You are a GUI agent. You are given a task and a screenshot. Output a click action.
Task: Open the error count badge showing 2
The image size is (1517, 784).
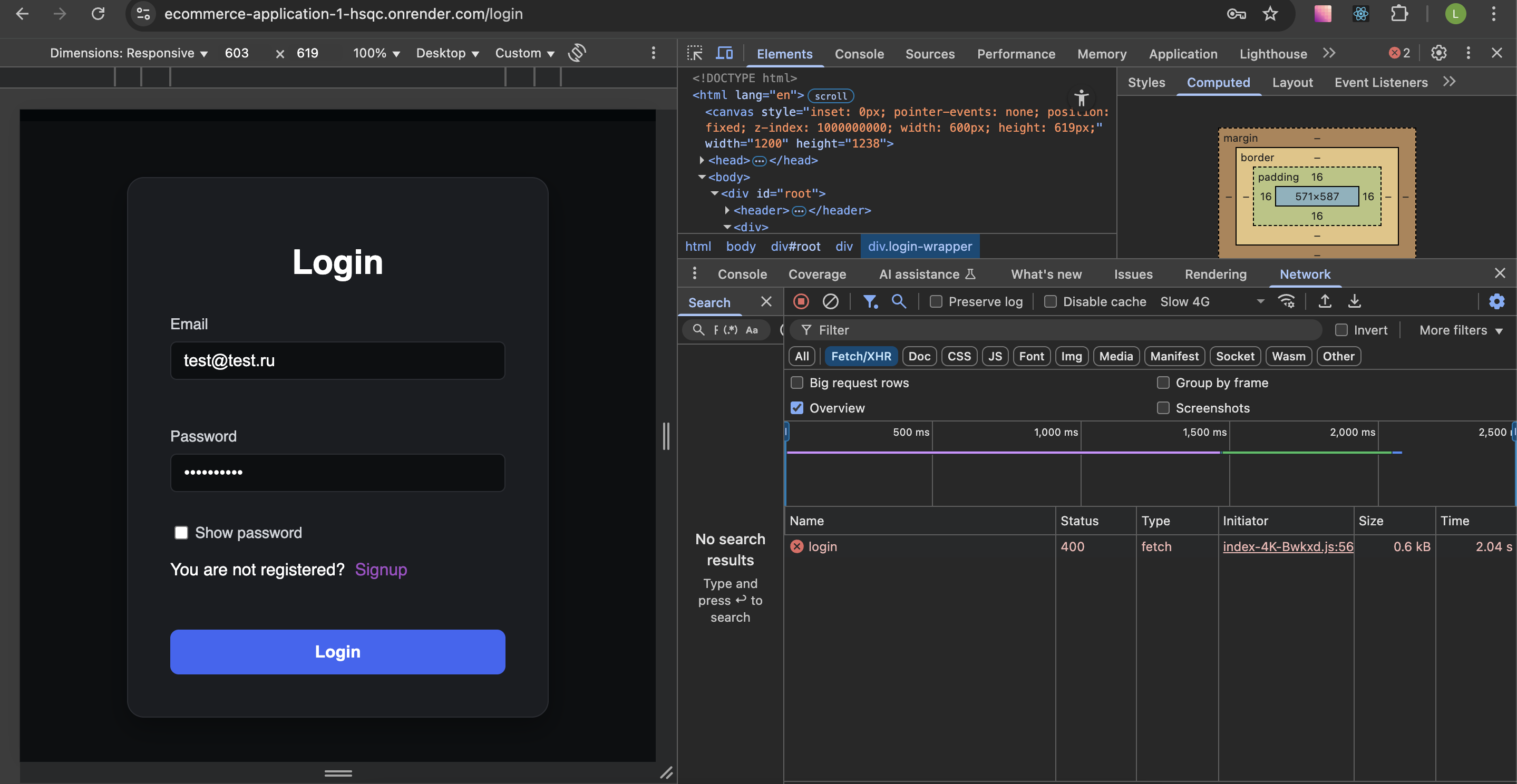click(1400, 53)
